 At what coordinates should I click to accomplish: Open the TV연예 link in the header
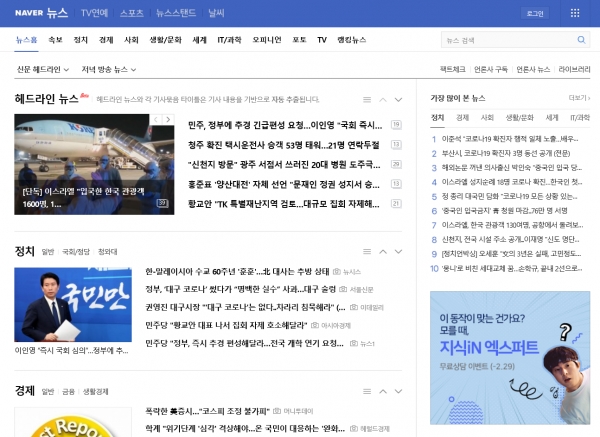click(x=95, y=13)
